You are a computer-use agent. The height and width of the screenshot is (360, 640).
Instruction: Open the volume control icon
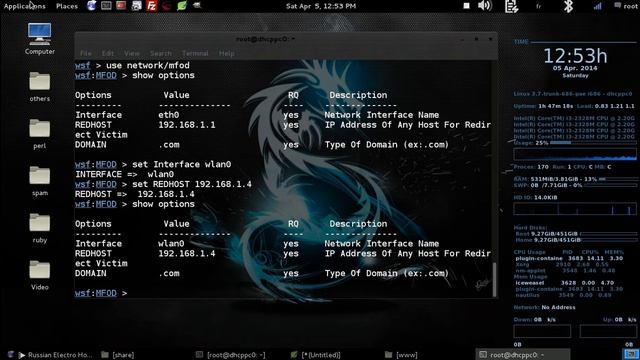484,6
